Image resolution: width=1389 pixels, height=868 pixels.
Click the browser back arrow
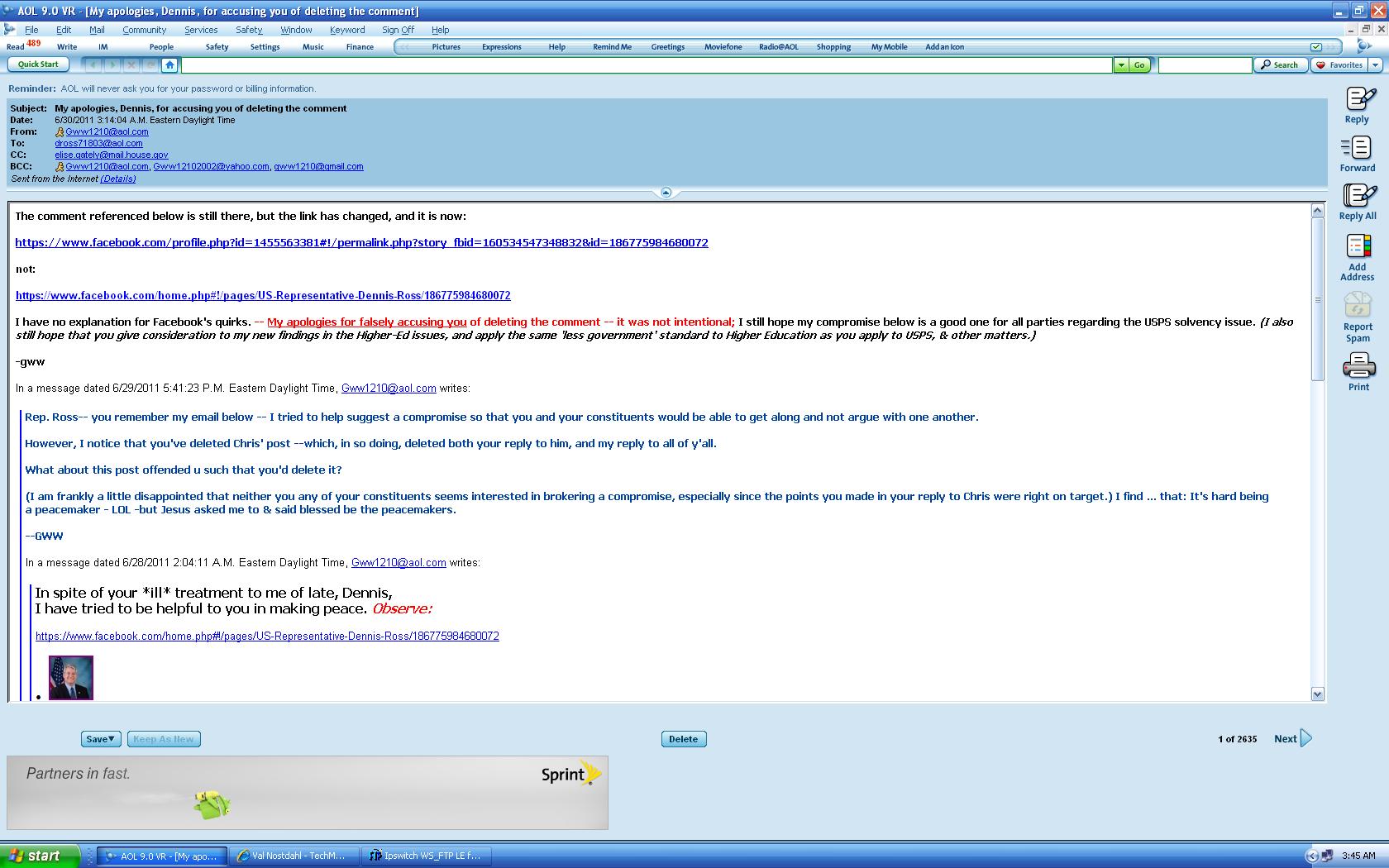click(93, 64)
